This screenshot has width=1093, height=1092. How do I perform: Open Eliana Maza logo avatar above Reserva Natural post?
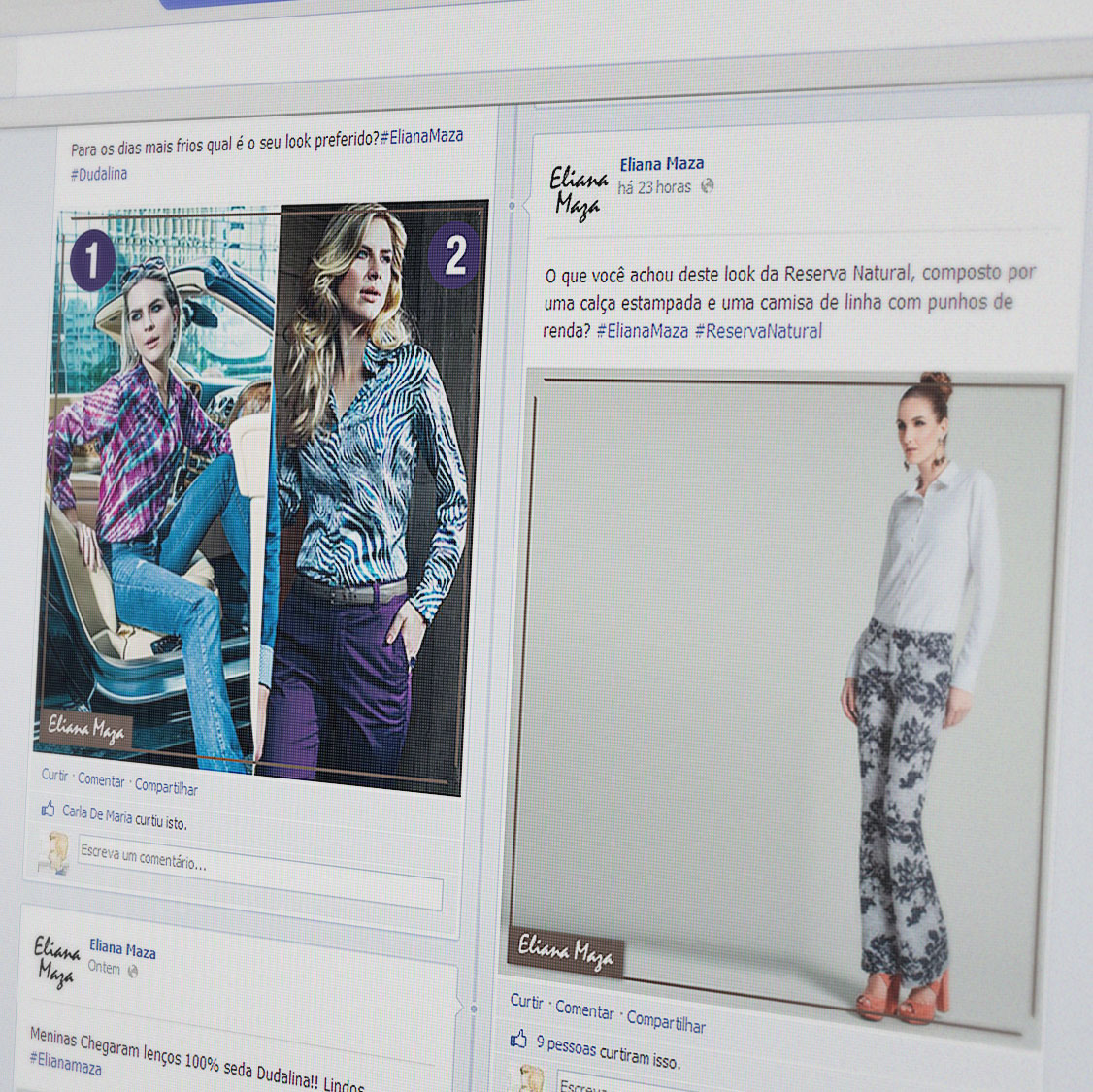[579, 190]
